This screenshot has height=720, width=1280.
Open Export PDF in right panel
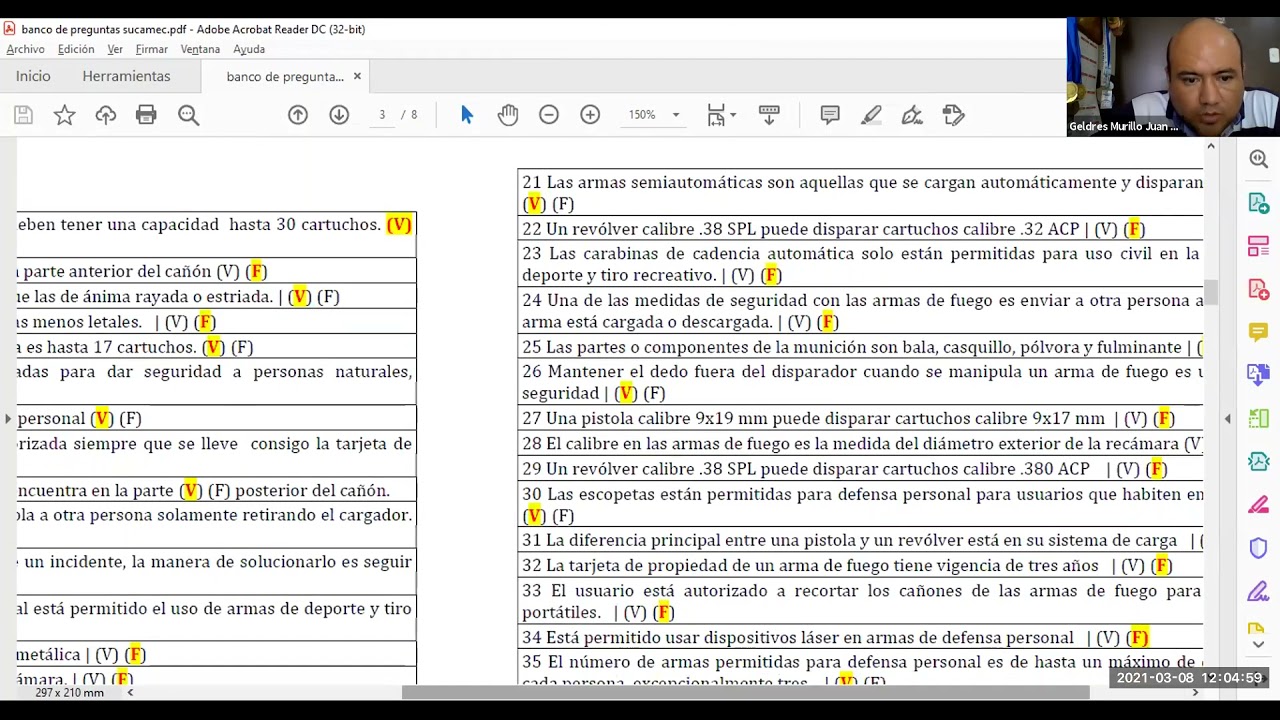coord(1258,203)
